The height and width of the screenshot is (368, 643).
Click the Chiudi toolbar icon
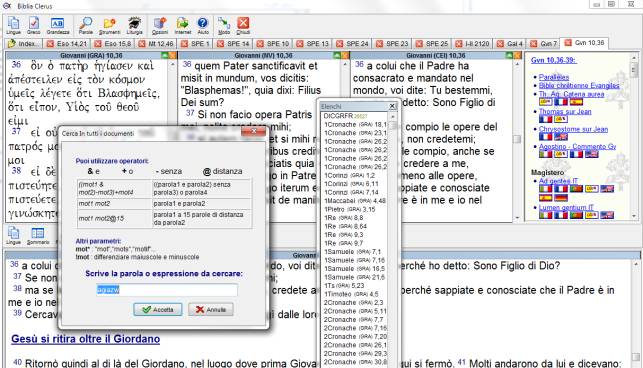(243, 25)
